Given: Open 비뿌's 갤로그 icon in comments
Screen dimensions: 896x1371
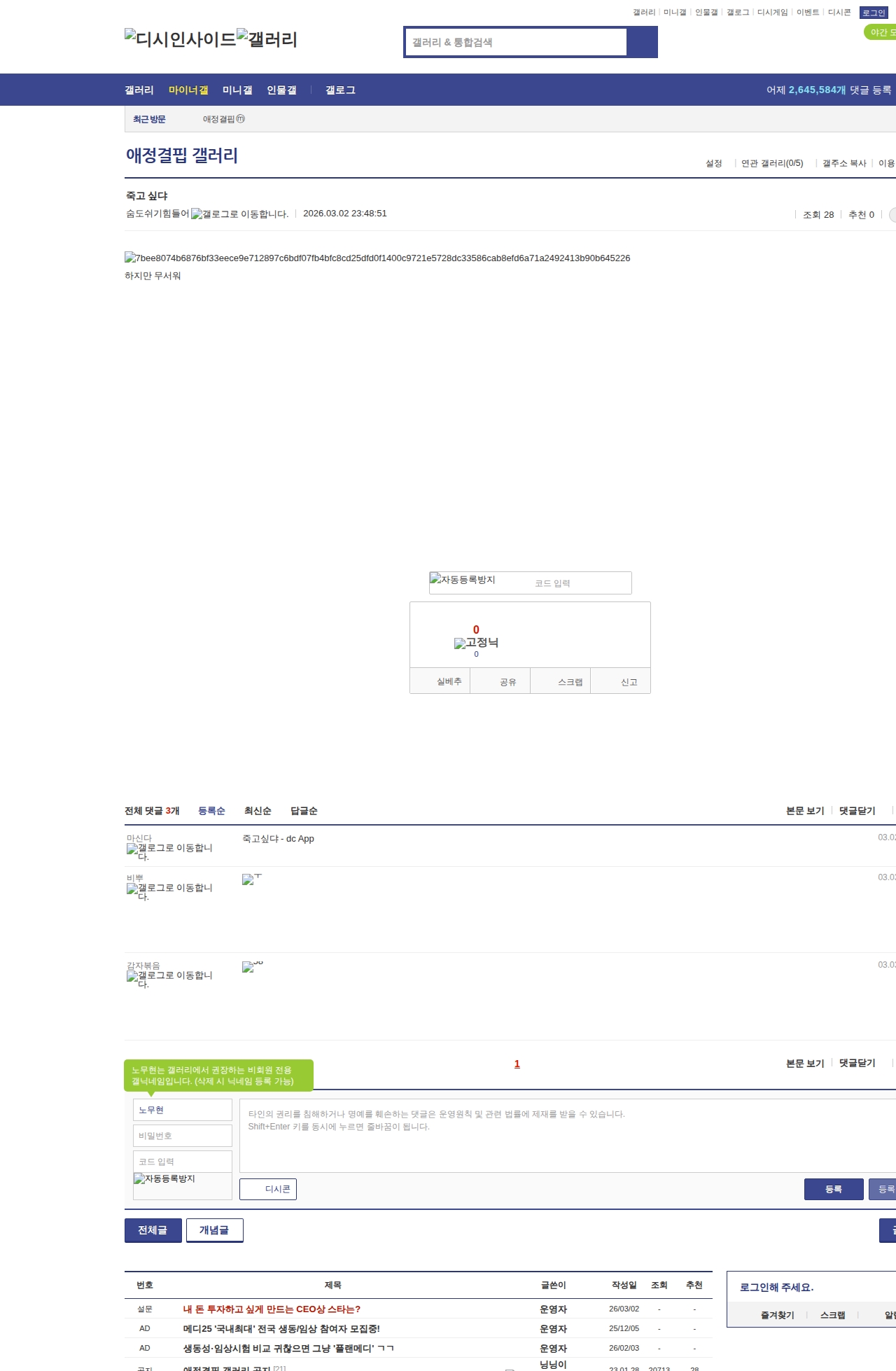Looking at the screenshot, I should 169,892.
